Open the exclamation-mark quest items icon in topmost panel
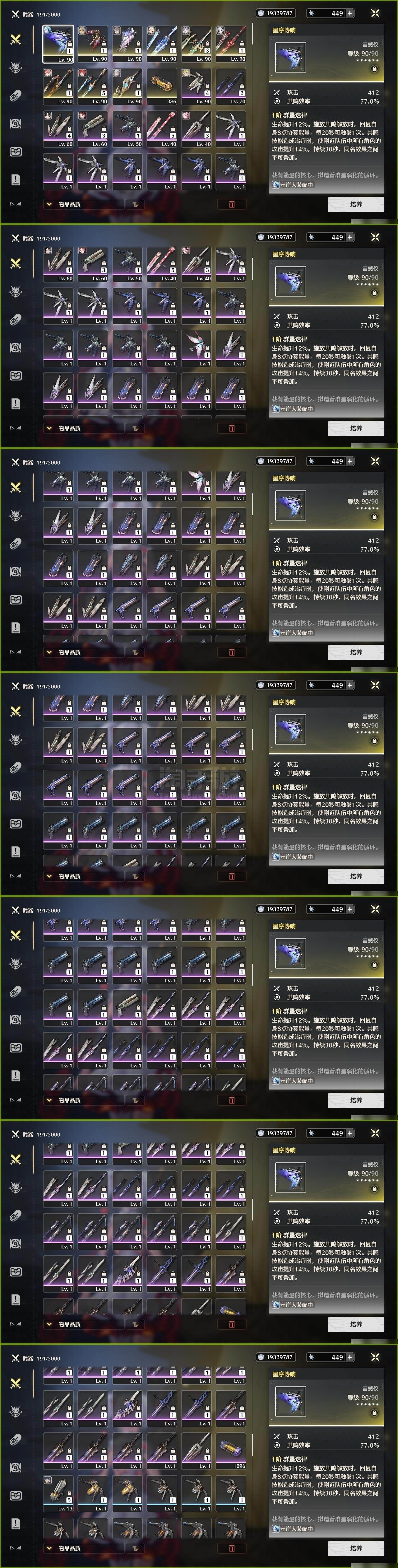 point(16,180)
